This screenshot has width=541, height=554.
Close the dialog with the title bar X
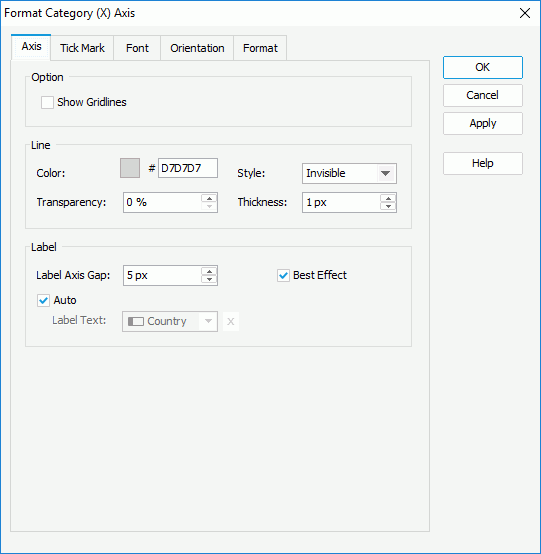click(525, 13)
